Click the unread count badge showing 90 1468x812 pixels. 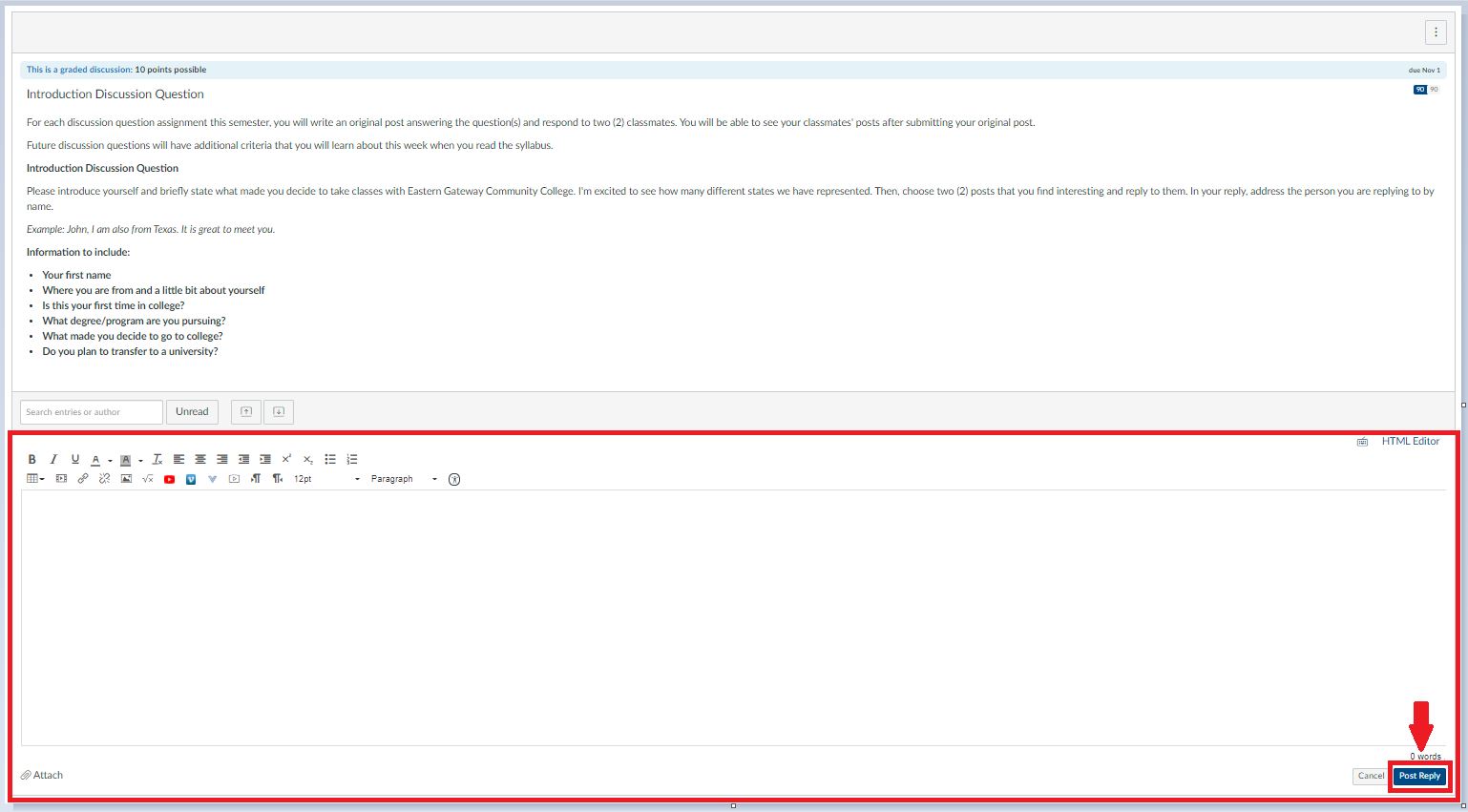pyautogui.click(x=1420, y=90)
